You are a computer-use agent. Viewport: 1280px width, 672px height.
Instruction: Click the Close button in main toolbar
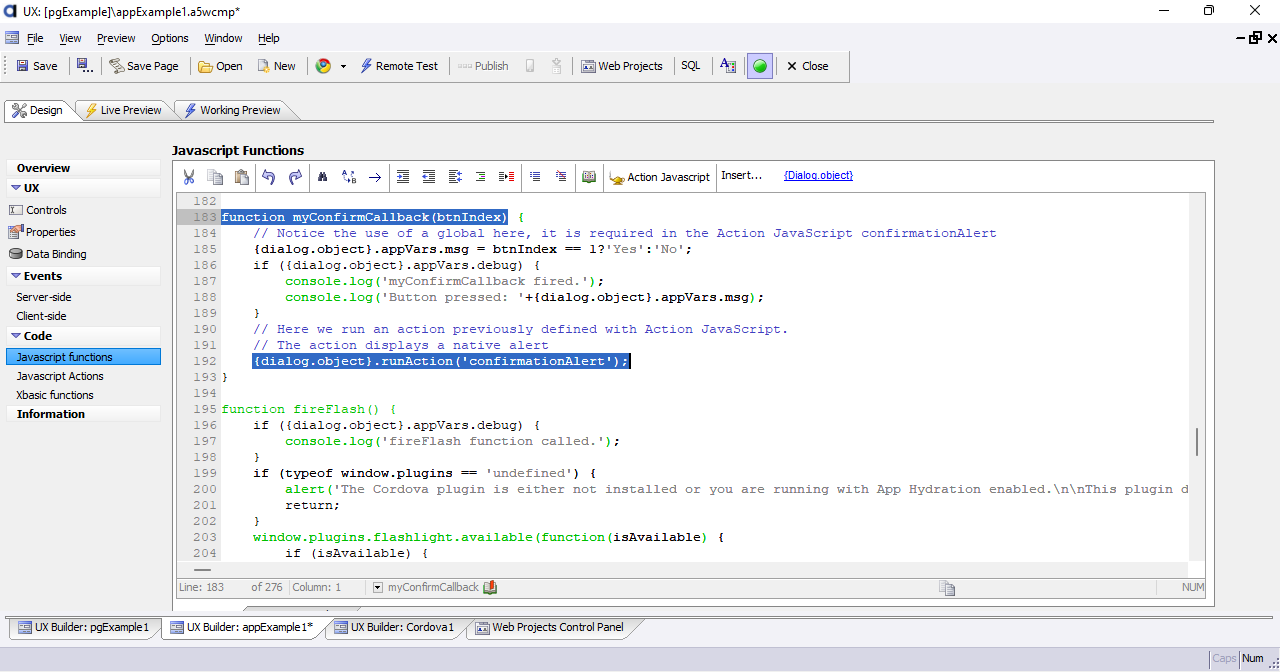pyautogui.click(x=807, y=66)
